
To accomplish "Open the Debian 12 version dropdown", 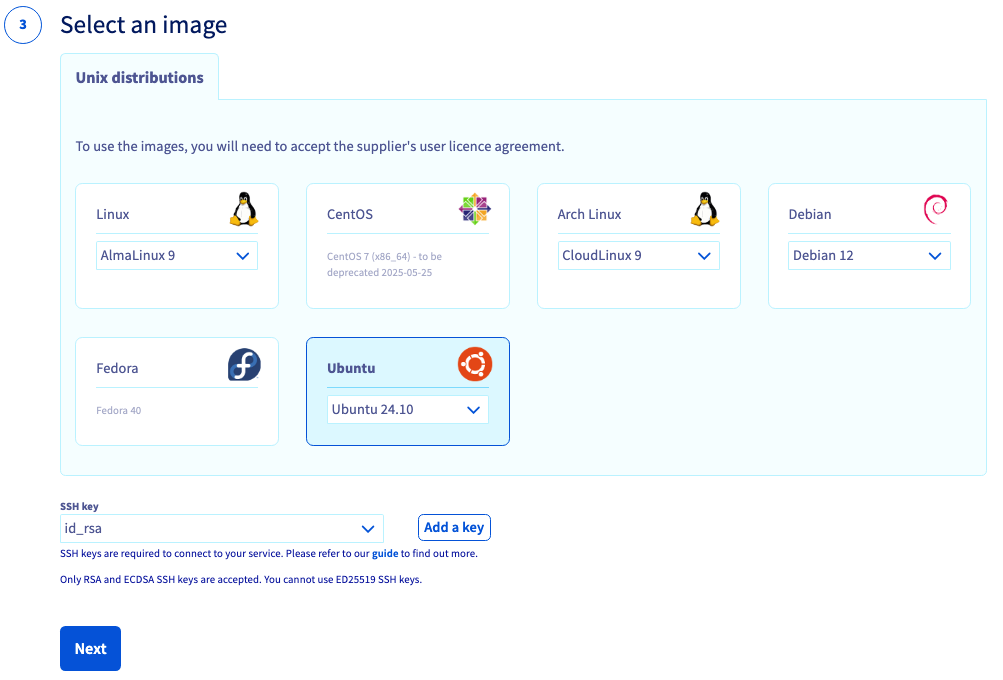I will coord(869,255).
